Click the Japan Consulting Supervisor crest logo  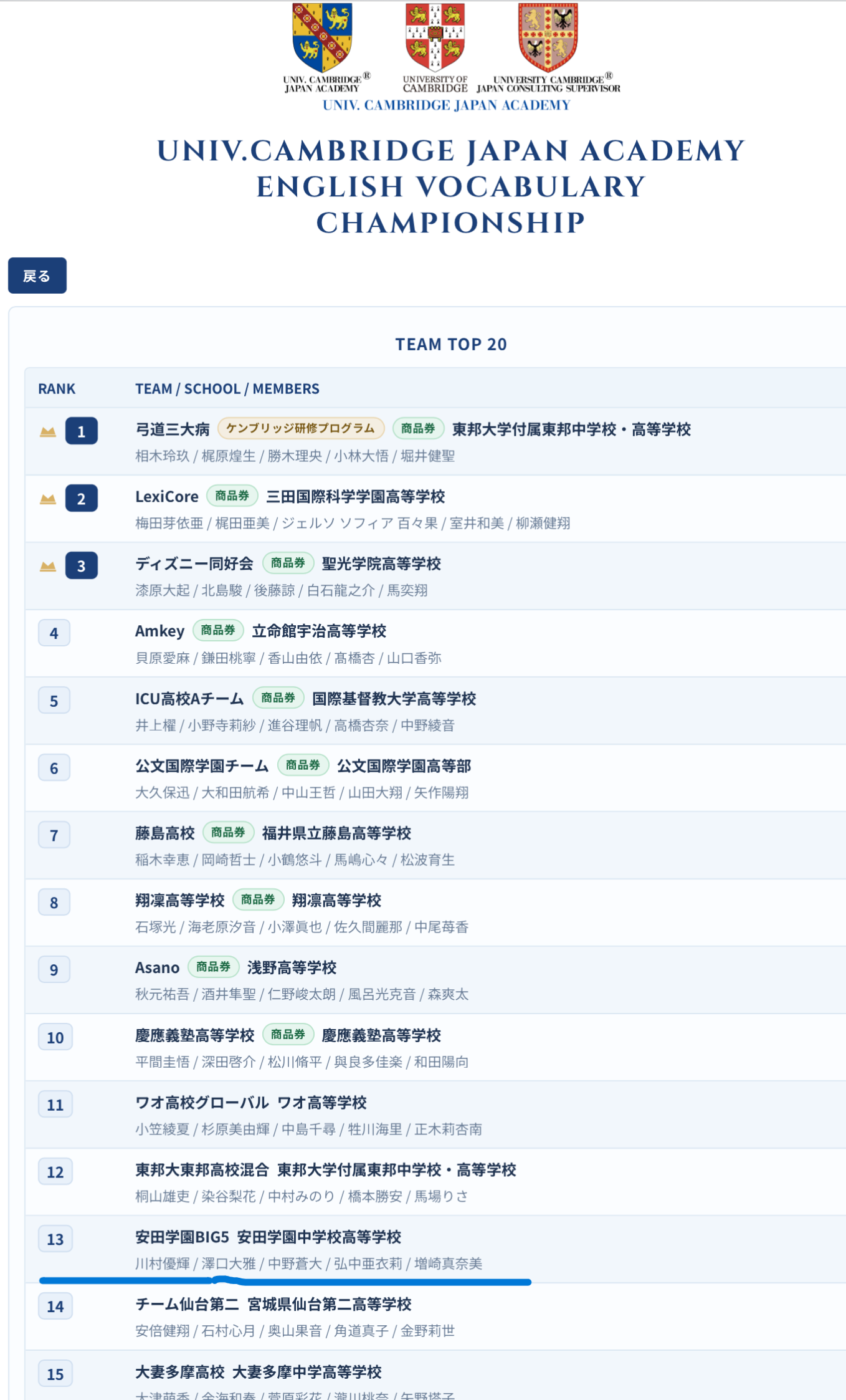pyautogui.click(x=548, y=37)
